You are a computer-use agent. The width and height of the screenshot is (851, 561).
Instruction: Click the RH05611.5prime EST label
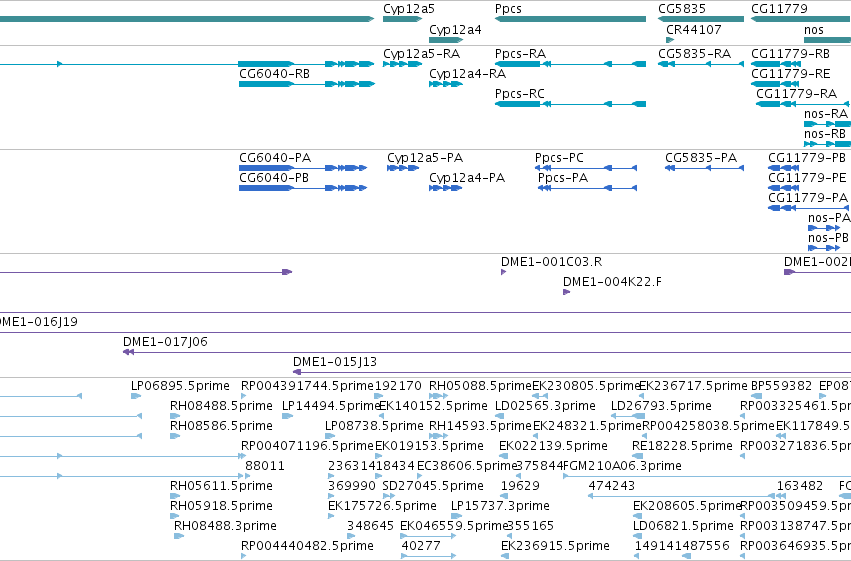[x=221, y=486]
